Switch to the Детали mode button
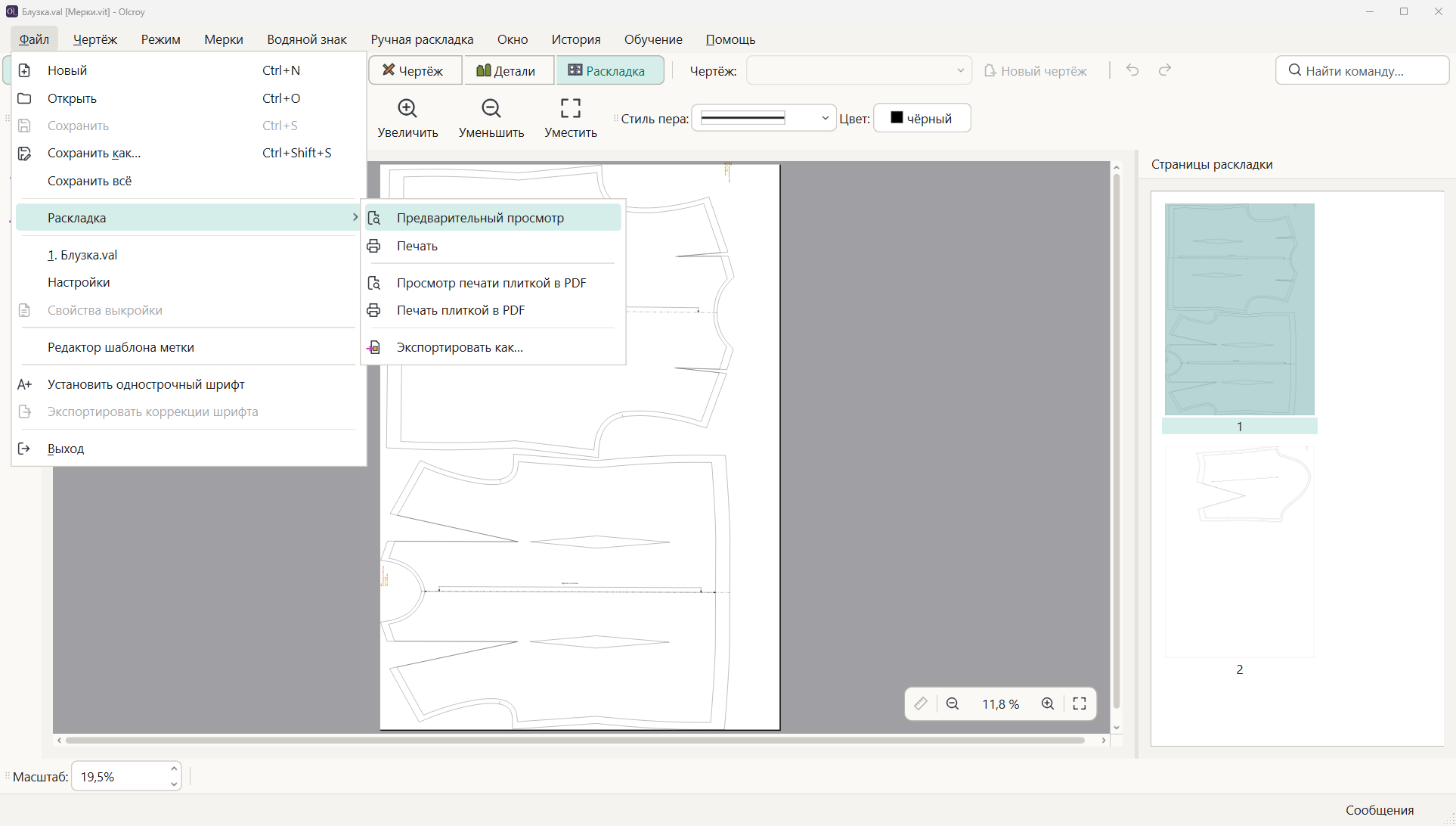Viewport: 1456px width, 826px height. [509, 70]
